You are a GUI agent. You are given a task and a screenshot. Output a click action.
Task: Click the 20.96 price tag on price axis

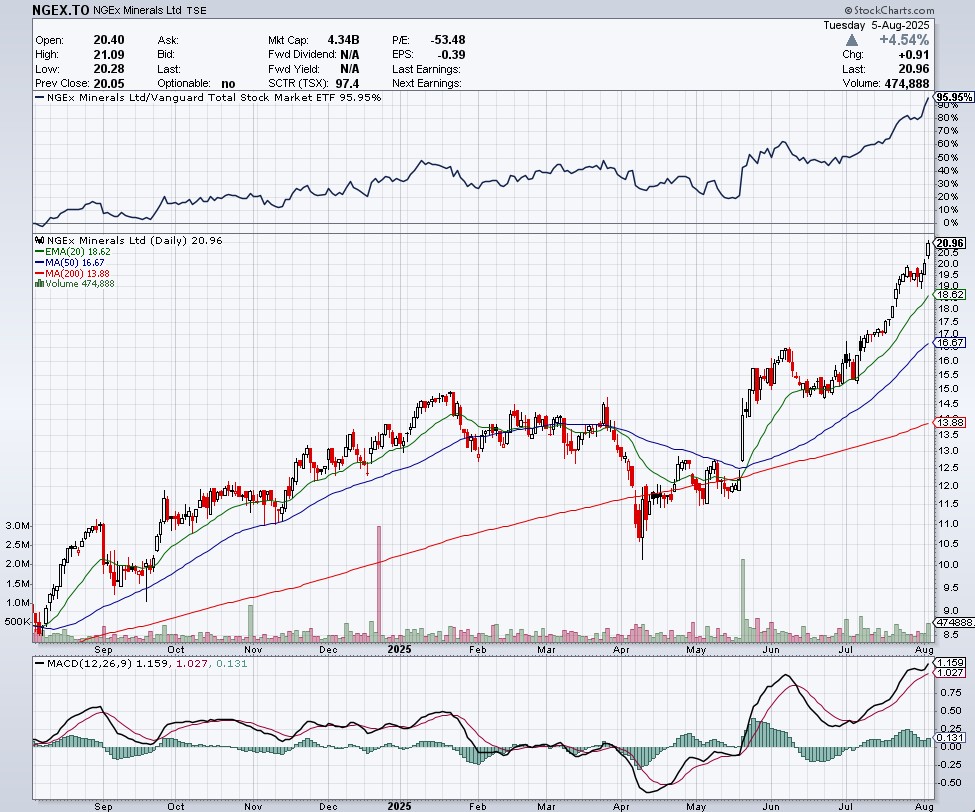coord(950,243)
